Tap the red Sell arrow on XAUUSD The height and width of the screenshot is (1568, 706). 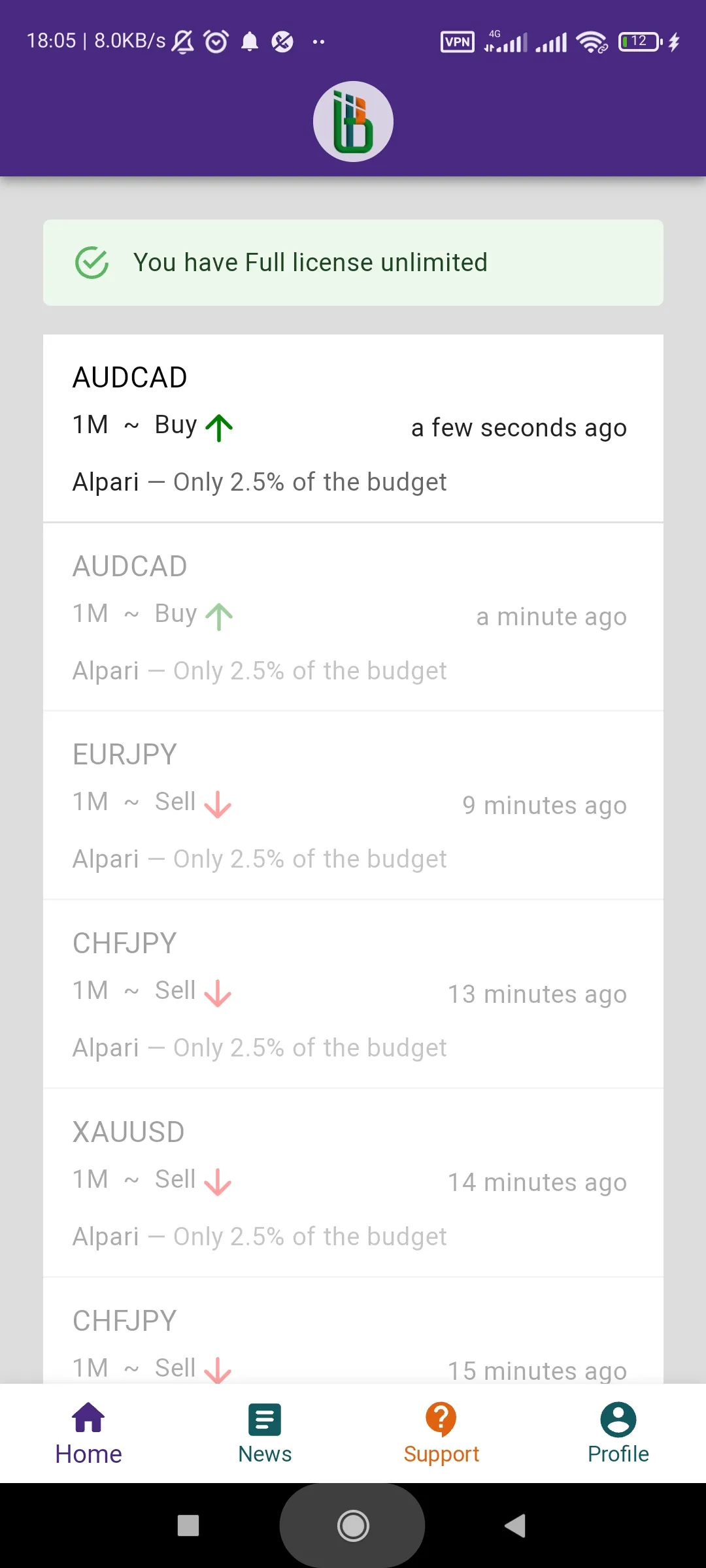pos(218,1182)
